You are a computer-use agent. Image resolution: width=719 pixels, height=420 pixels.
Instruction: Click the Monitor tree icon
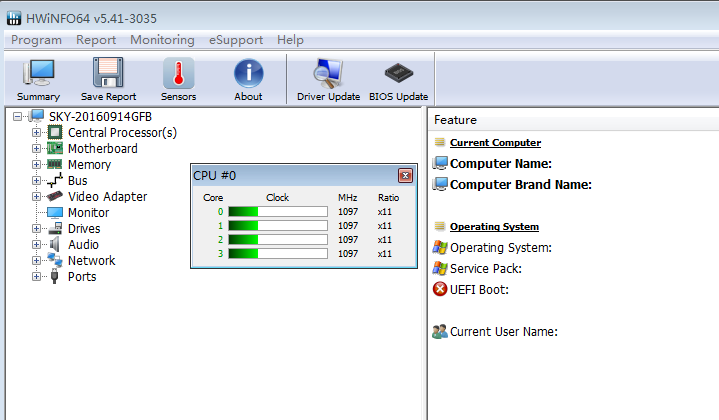[55, 212]
